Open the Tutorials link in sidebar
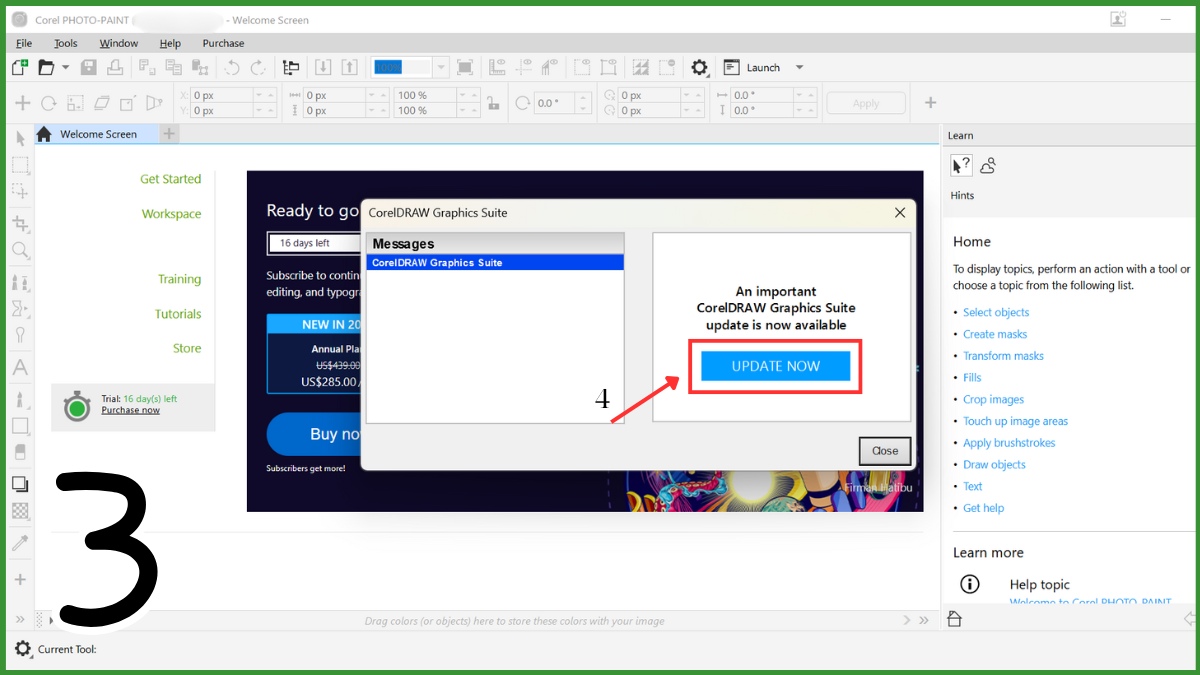1200x675 pixels. (x=178, y=314)
